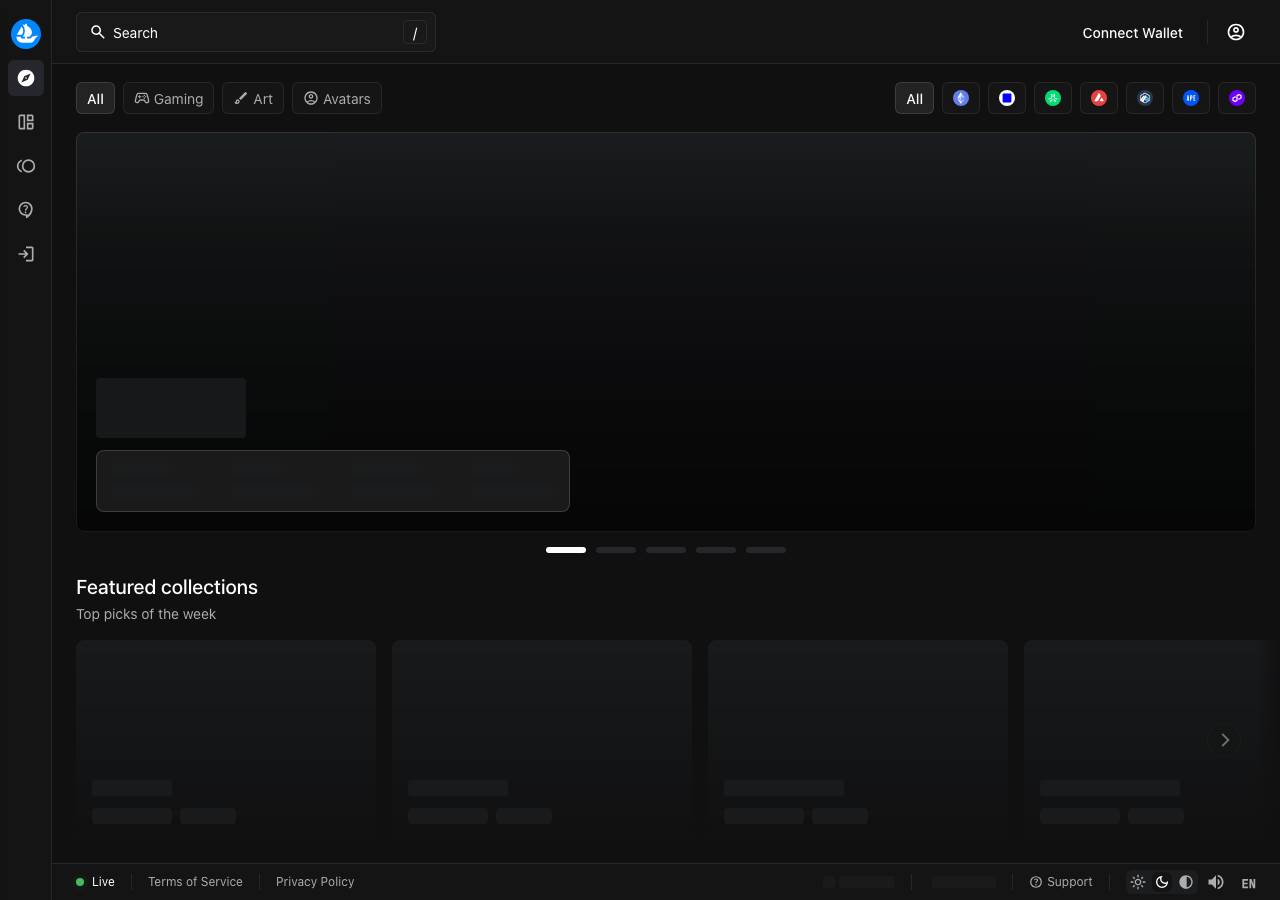This screenshot has height=900, width=1280.
Task: Filter by the purple Polygon chain icon
Action: (1237, 98)
